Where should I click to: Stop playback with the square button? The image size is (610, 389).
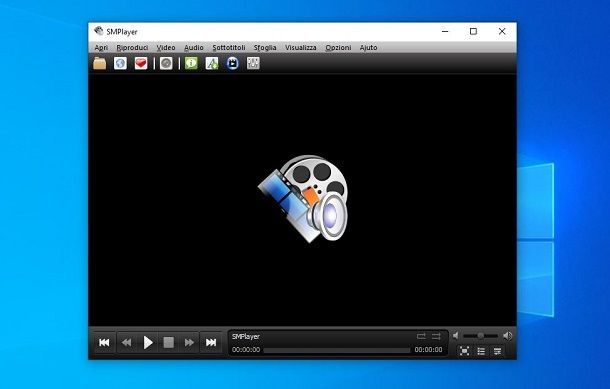[168, 342]
